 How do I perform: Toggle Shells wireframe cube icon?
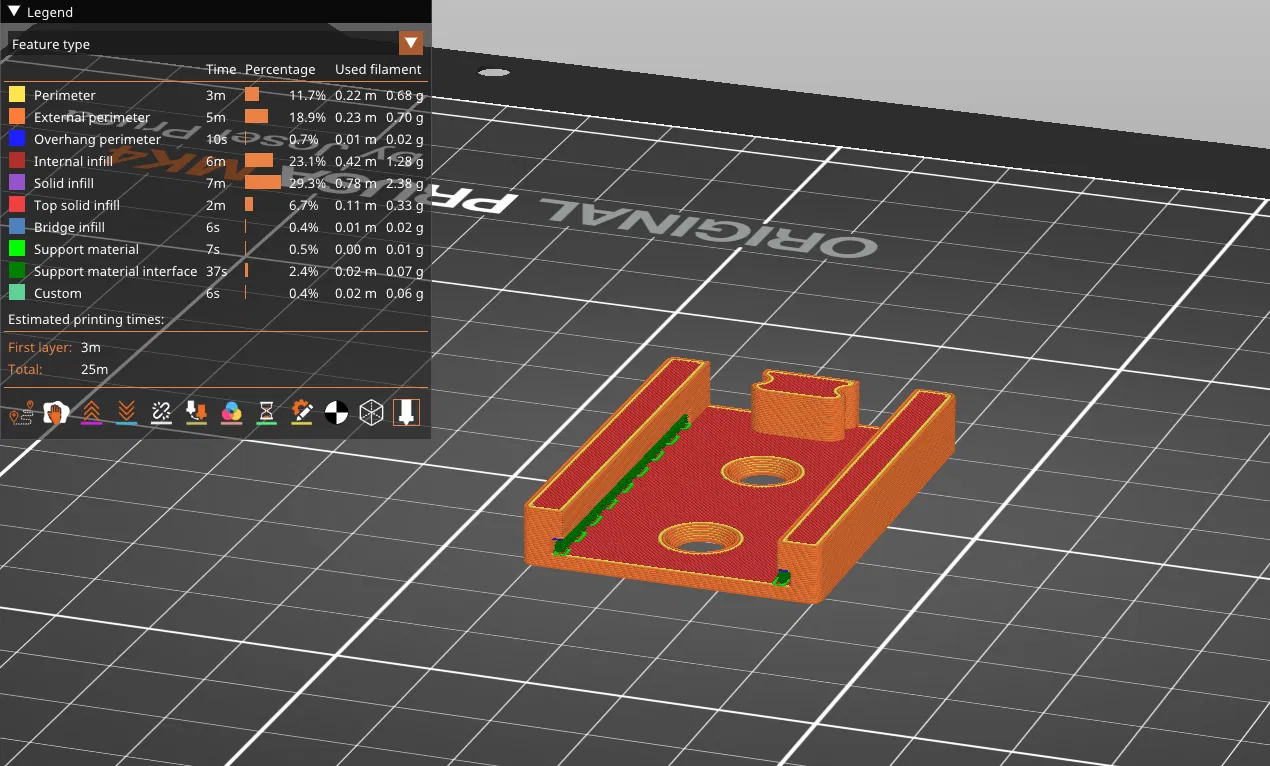(371, 412)
